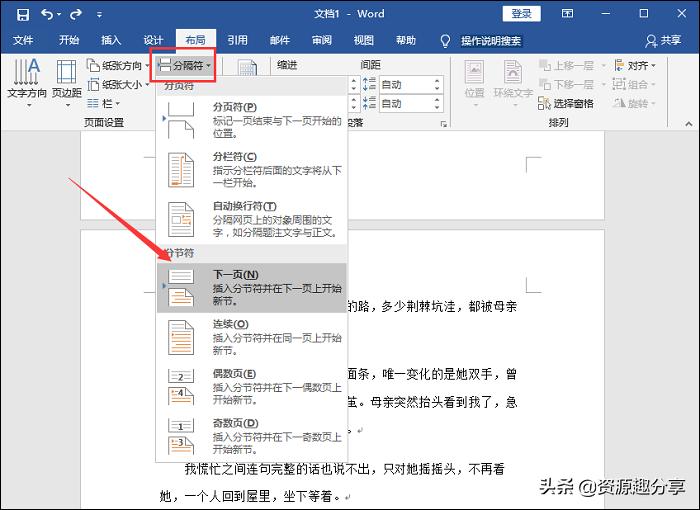Screen dimensions: 700x510
Task: Switch to the 视图 tab
Action: pyautogui.click(x=364, y=40)
